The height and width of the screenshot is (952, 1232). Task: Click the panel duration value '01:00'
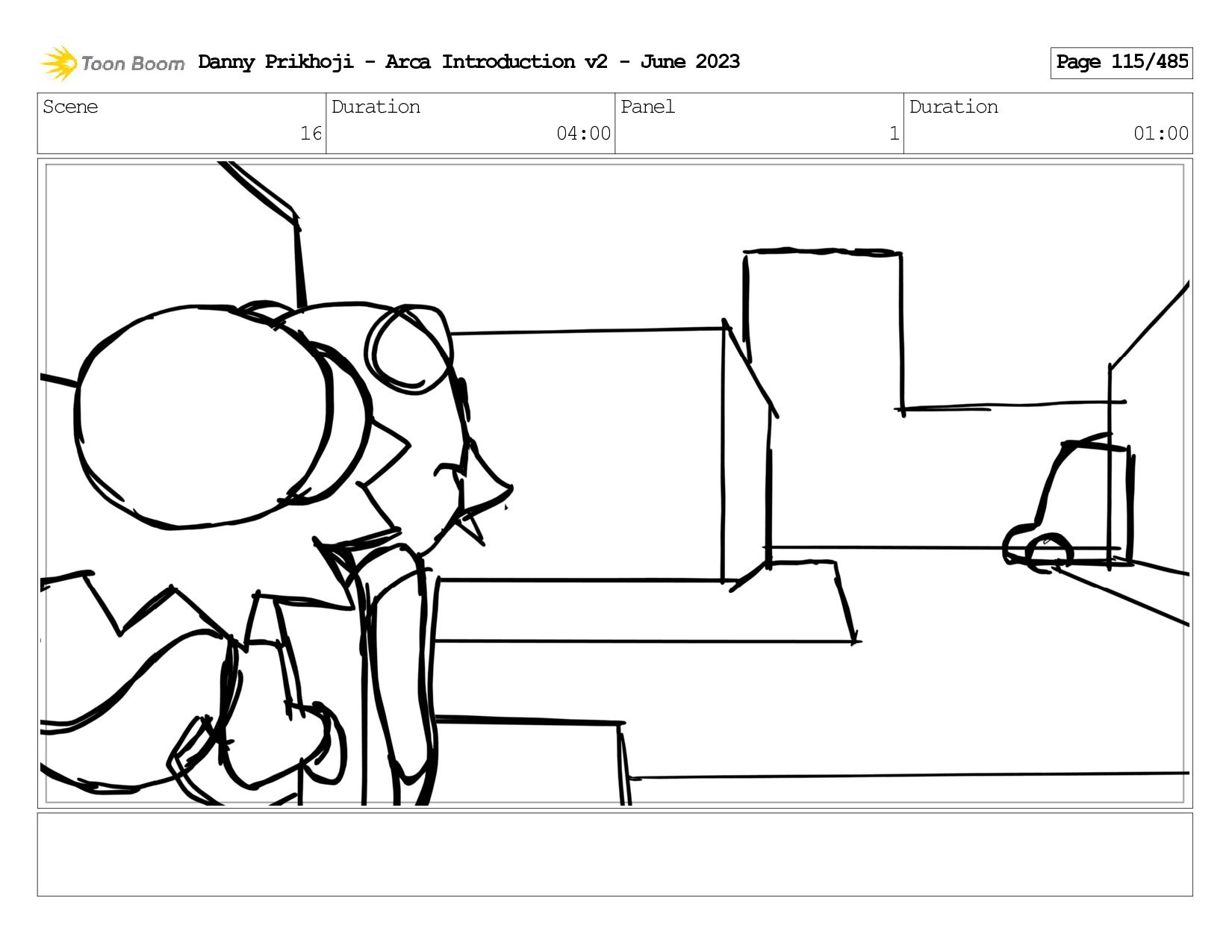point(1161,134)
